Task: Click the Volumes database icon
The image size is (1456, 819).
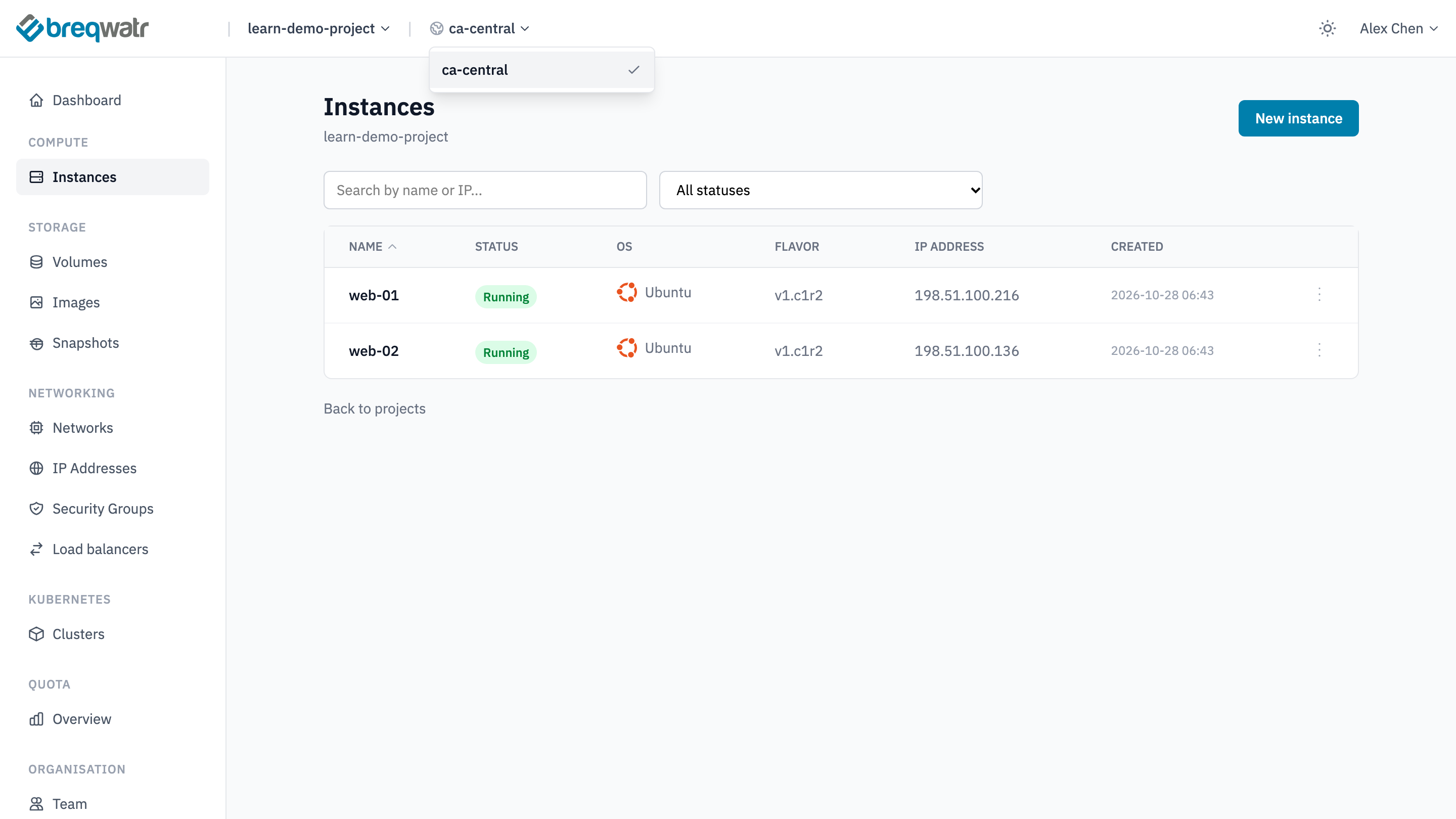Action: point(36,262)
